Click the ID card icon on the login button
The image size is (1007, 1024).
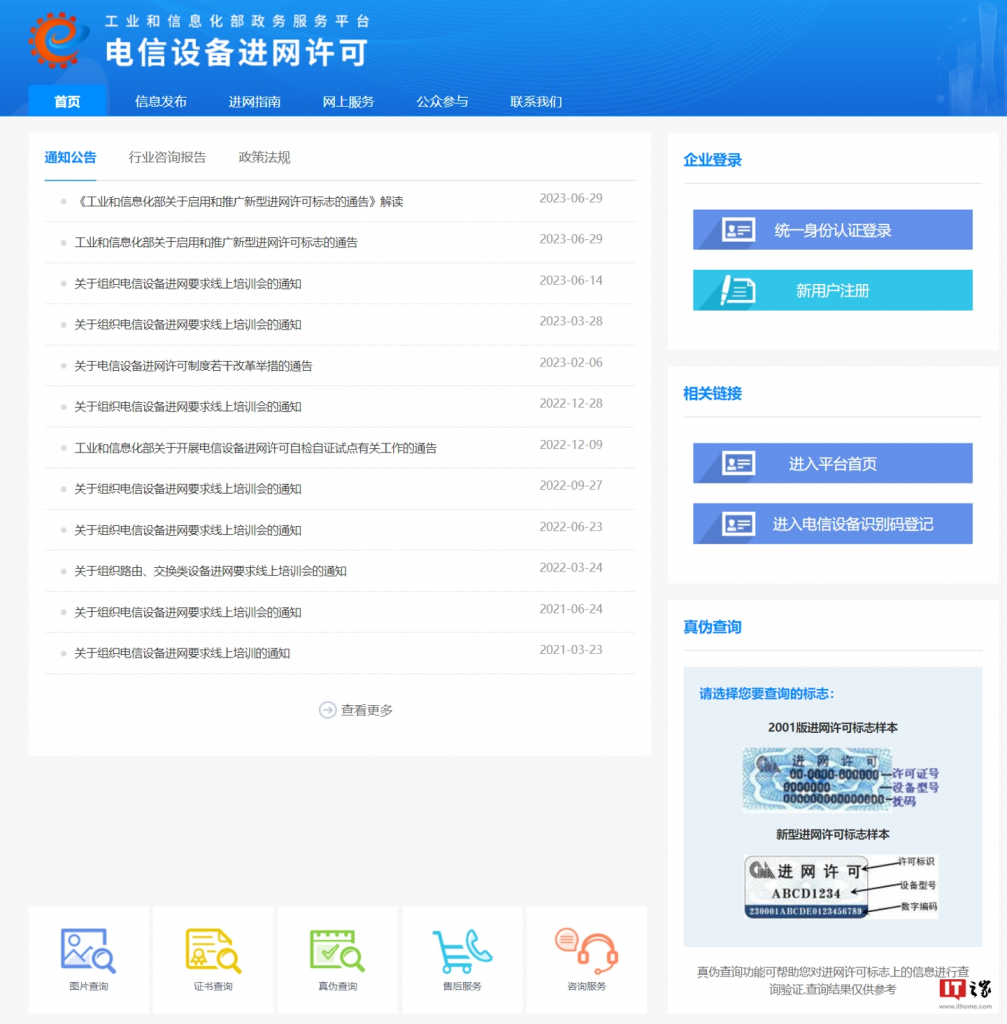point(738,229)
